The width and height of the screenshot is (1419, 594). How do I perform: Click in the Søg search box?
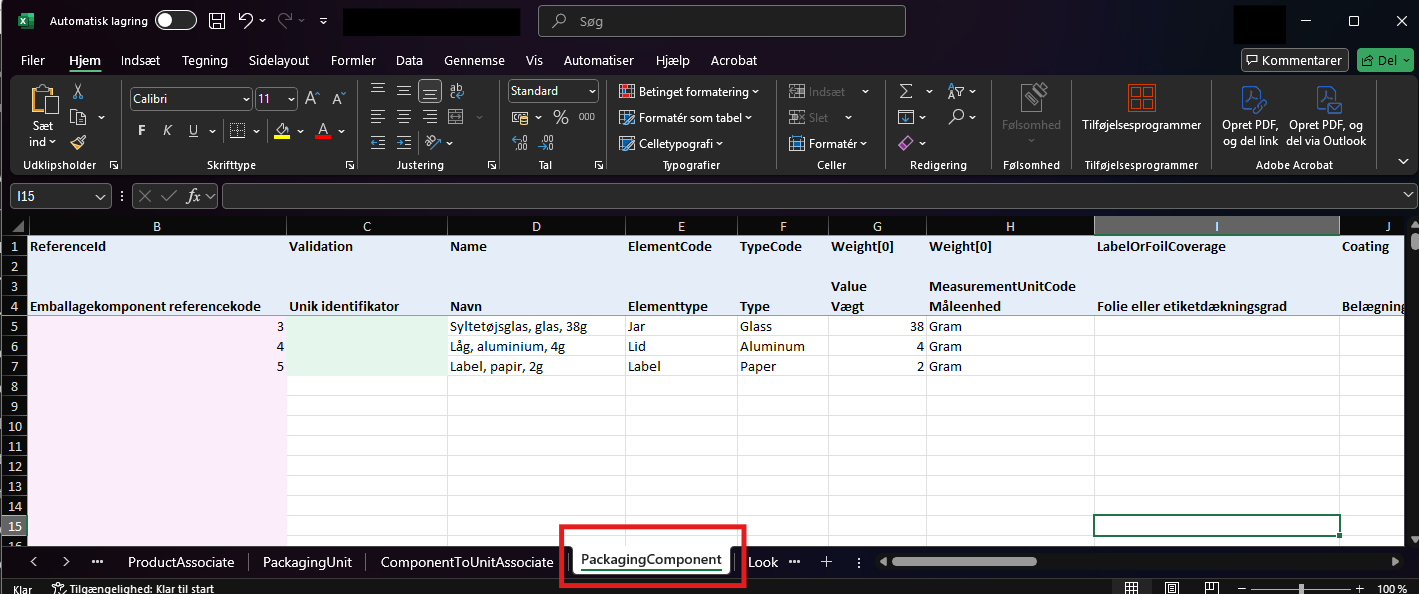click(722, 21)
